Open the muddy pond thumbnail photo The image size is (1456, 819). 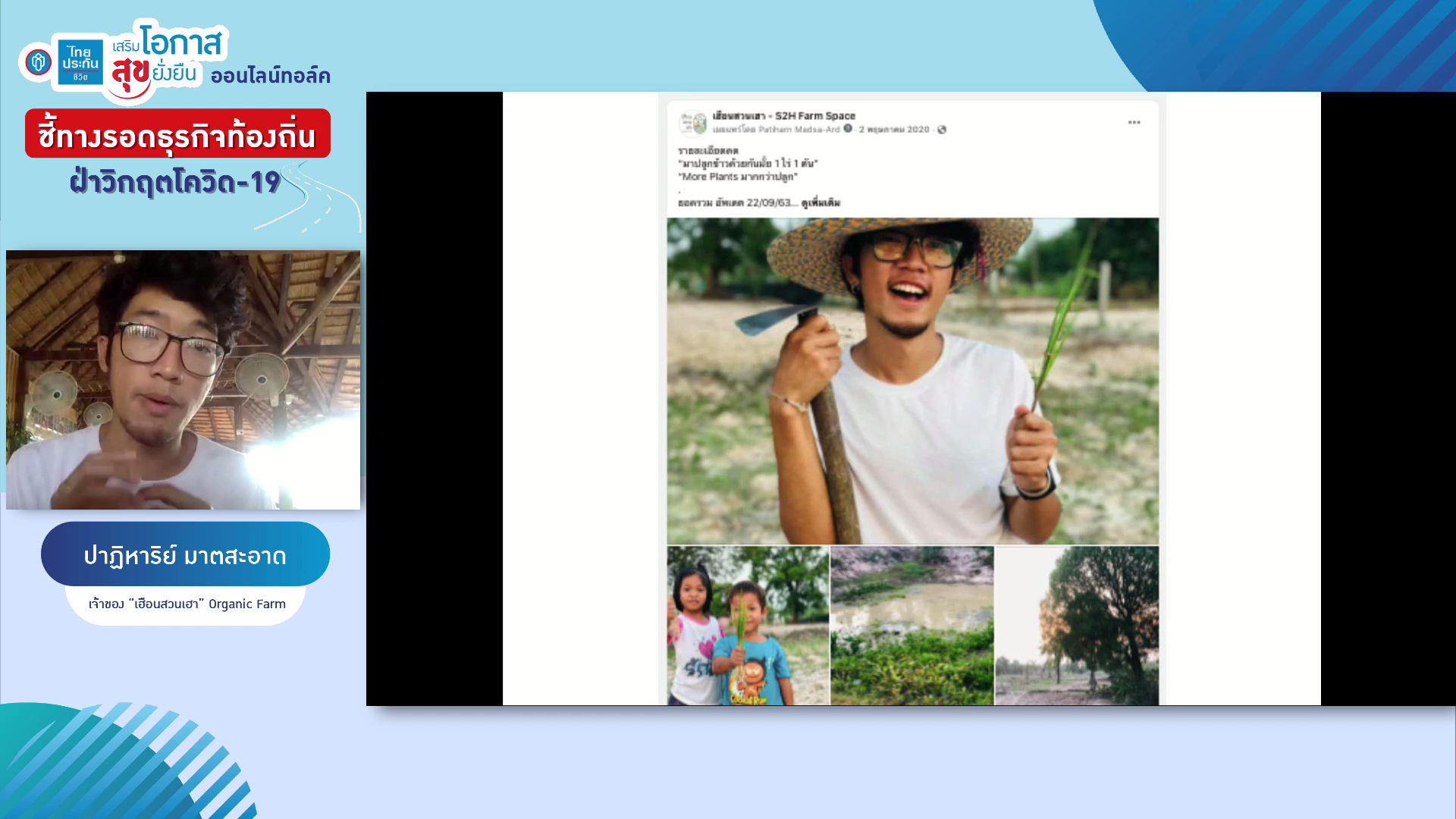click(x=912, y=626)
